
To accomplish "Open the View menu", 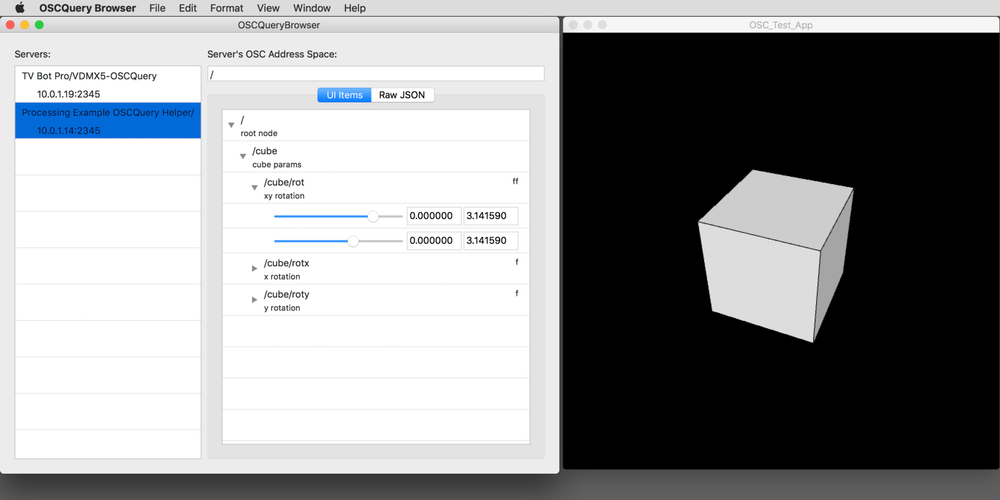I will click(x=268, y=8).
